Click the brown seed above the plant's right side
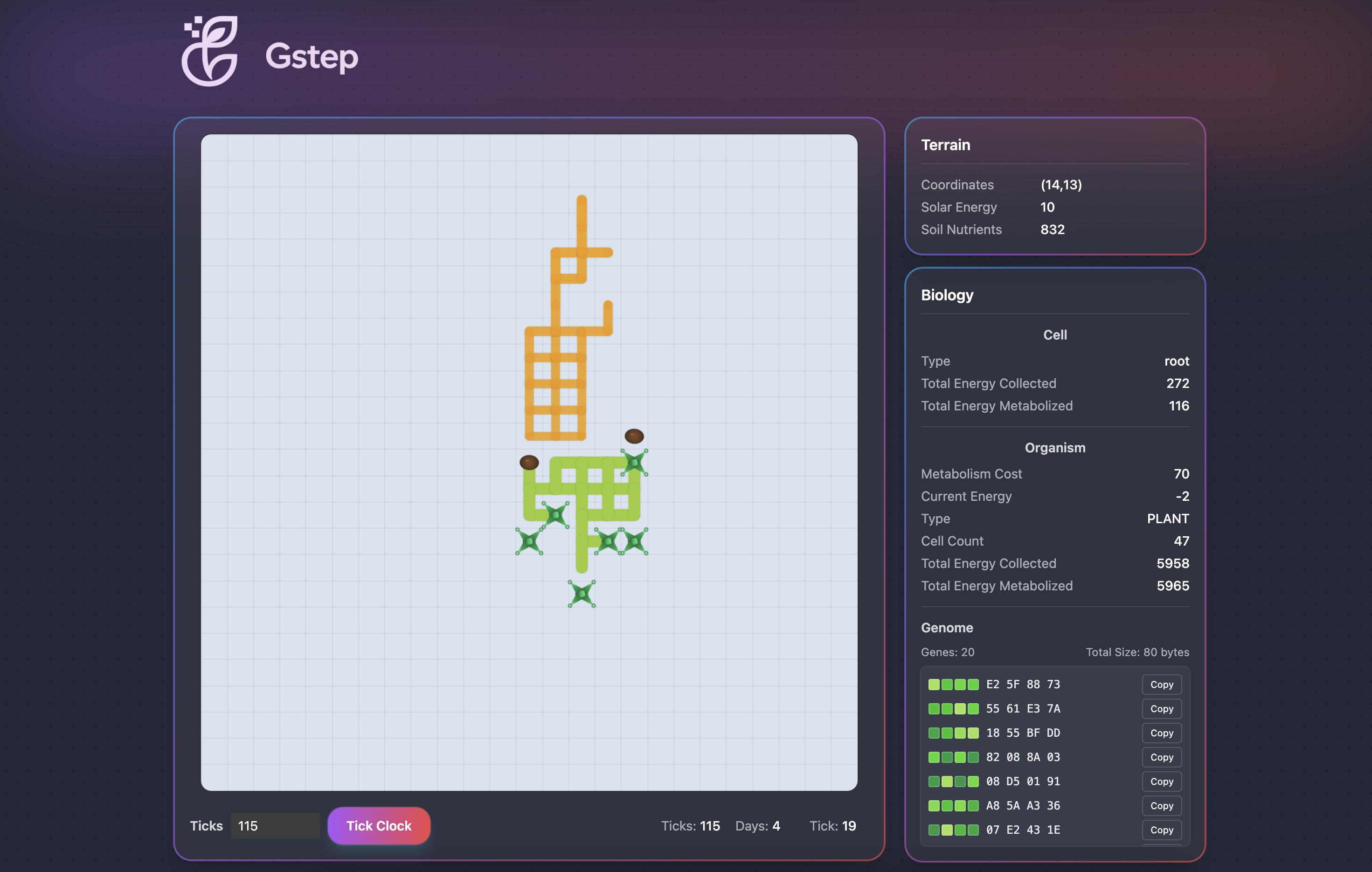 [x=634, y=436]
